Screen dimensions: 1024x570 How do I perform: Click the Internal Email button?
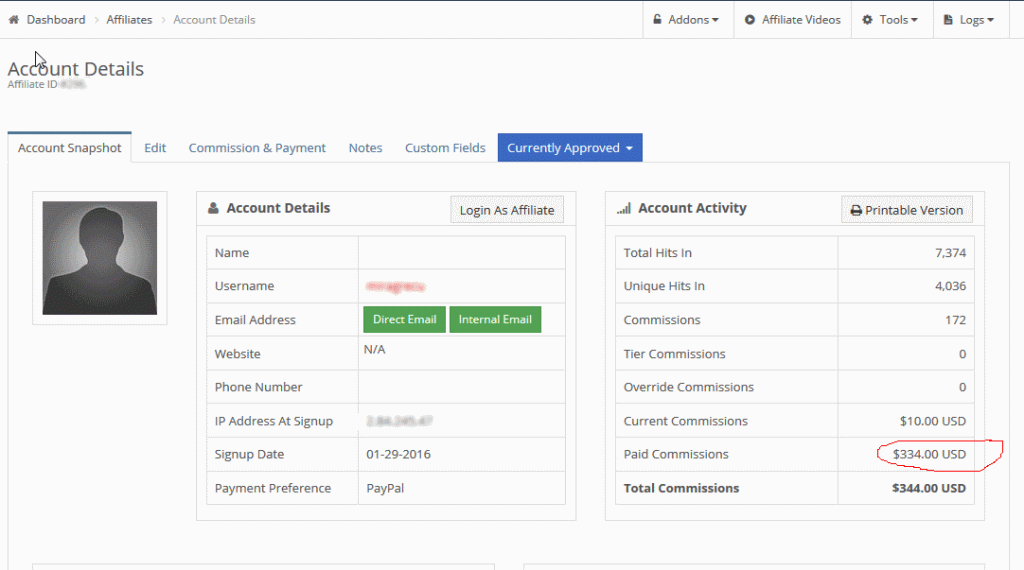coord(495,320)
